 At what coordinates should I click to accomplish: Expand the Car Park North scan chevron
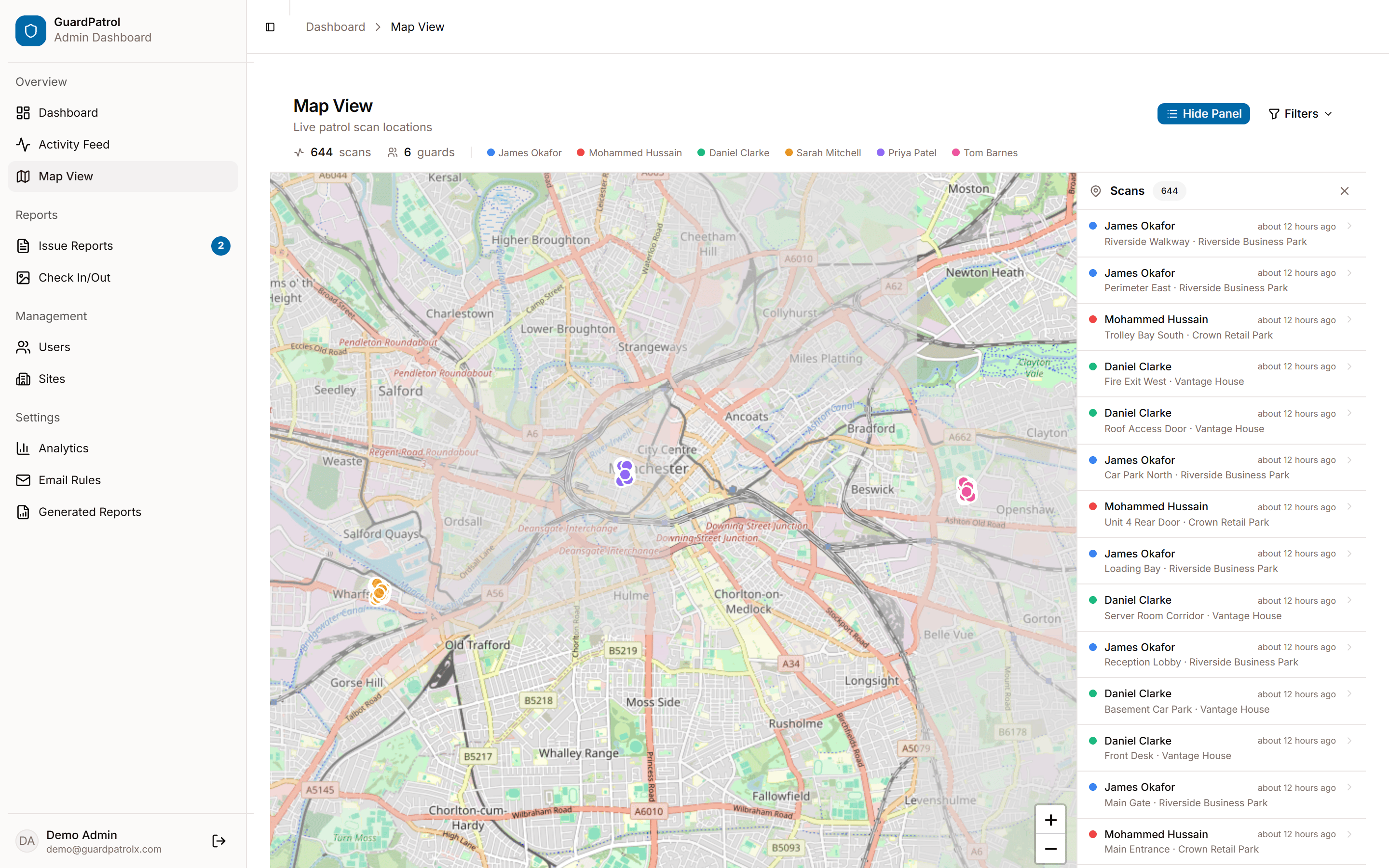click(1349, 460)
